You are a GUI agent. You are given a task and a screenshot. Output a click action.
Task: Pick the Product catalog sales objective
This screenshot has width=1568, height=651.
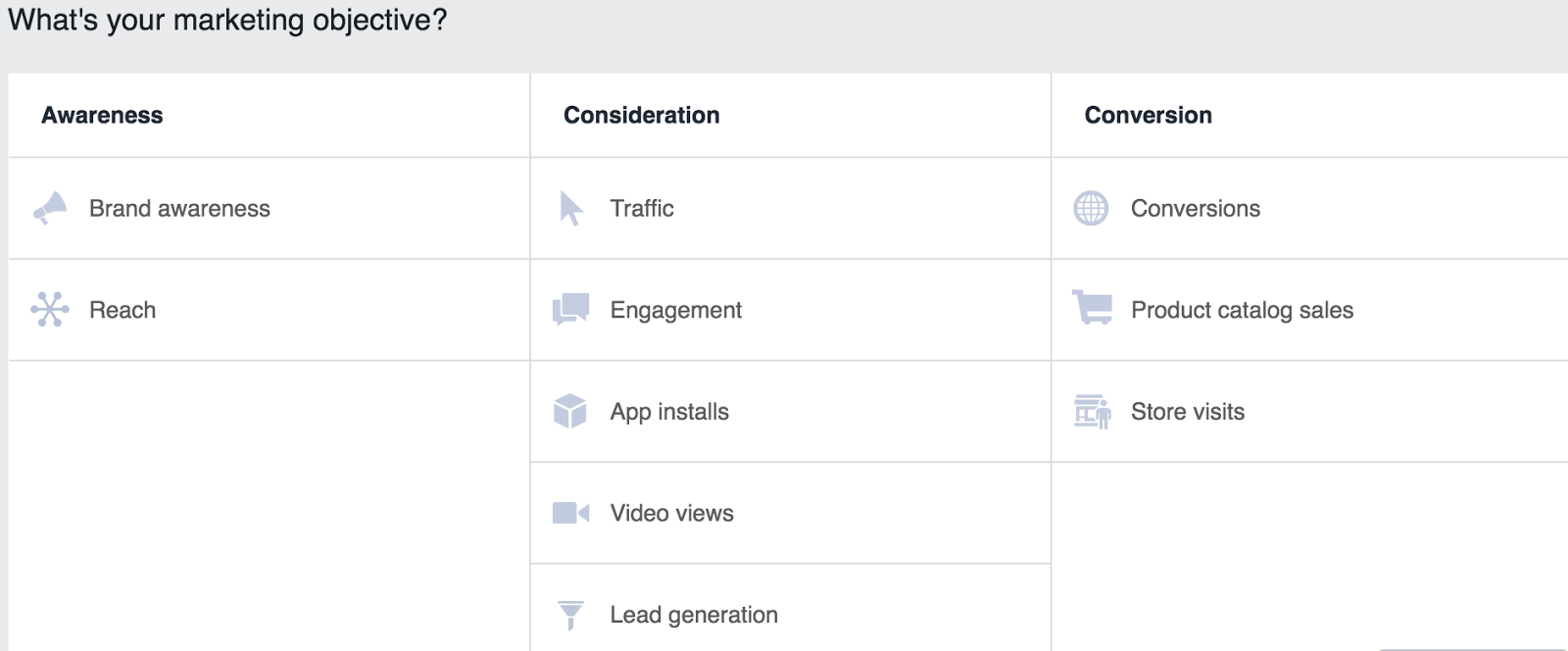(x=1310, y=310)
